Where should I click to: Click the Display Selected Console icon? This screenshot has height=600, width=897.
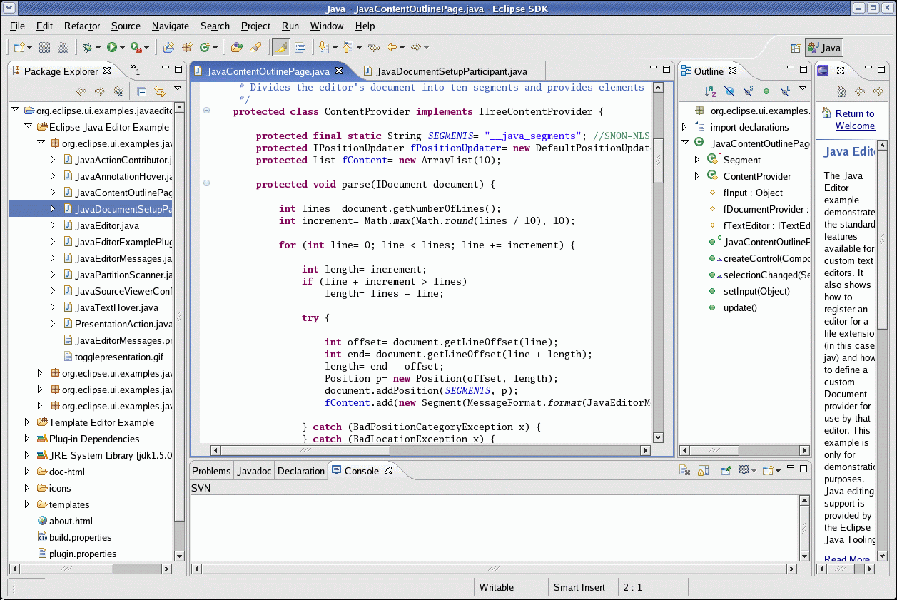(744, 470)
